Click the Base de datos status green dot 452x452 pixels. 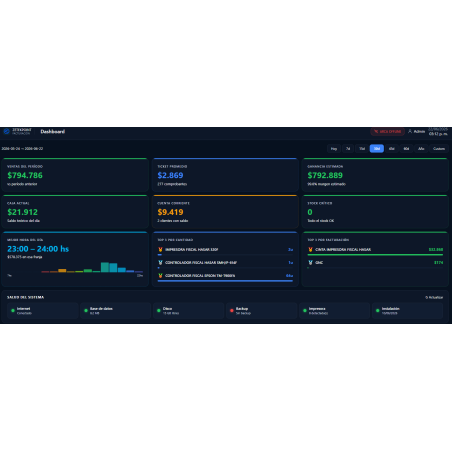(x=86, y=311)
